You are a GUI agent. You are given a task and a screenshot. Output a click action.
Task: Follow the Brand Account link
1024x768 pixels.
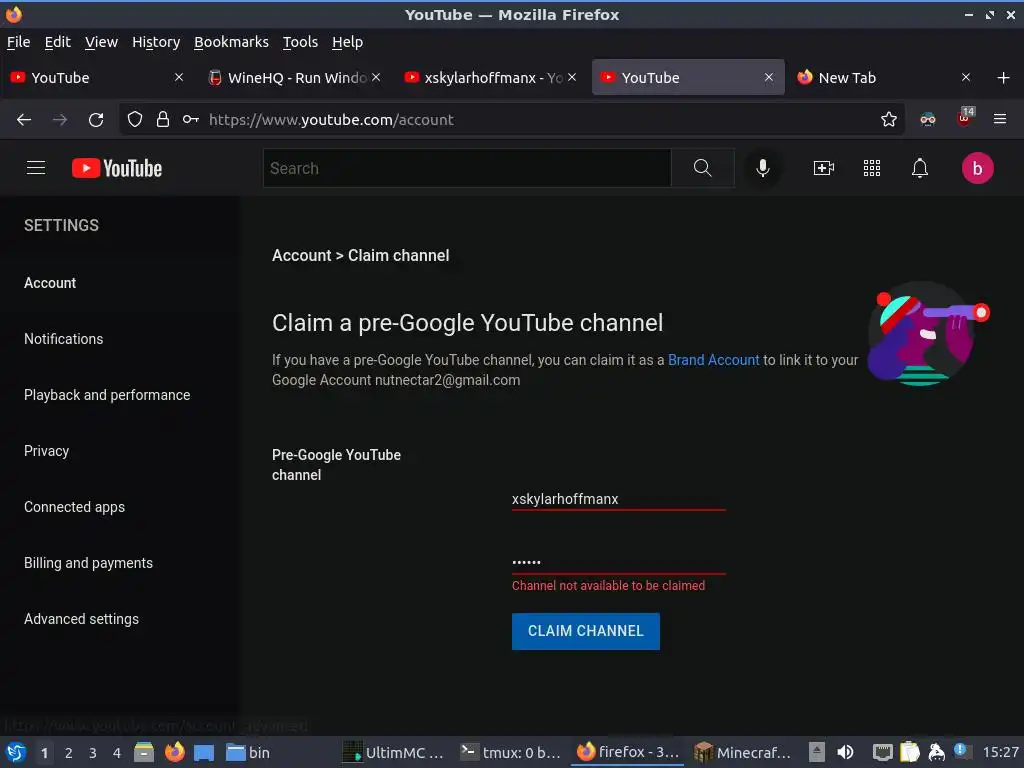point(713,360)
